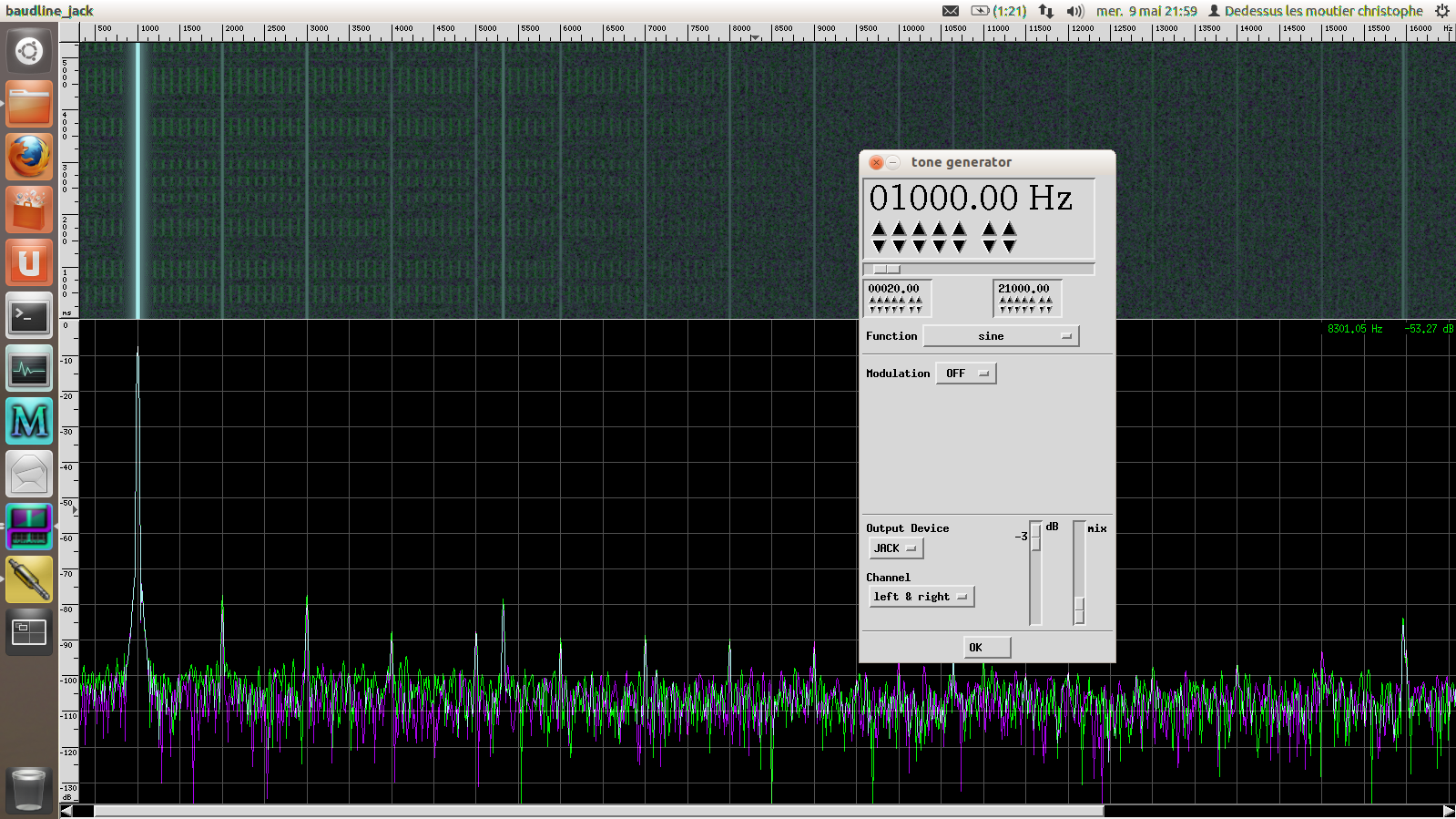The height and width of the screenshot is (819, 1456).
Task: Click the 21000.00 maximum frequency field
Action: coord(1024,289)
